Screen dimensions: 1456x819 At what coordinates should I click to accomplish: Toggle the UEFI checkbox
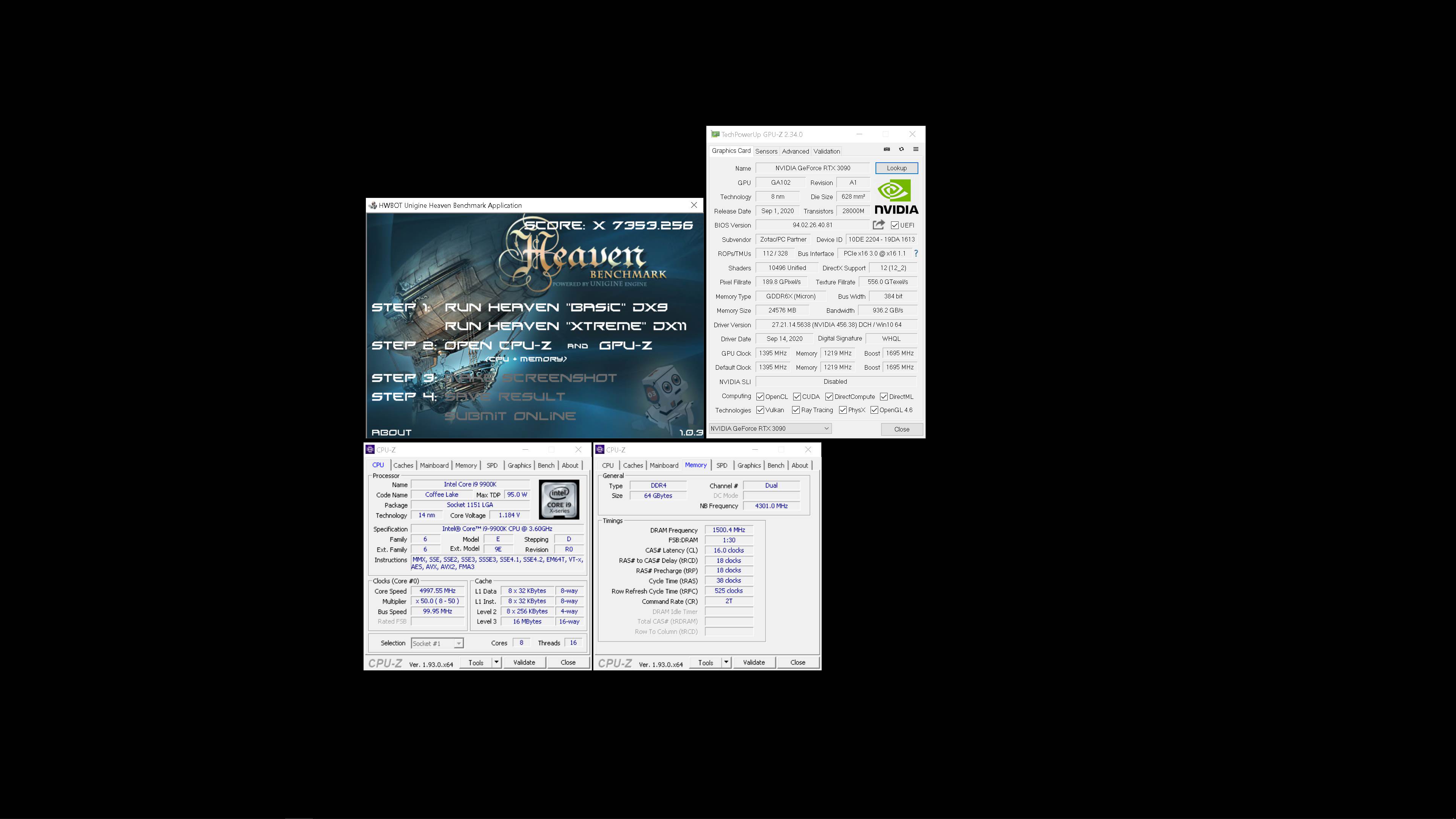click(x=895, y=225)
